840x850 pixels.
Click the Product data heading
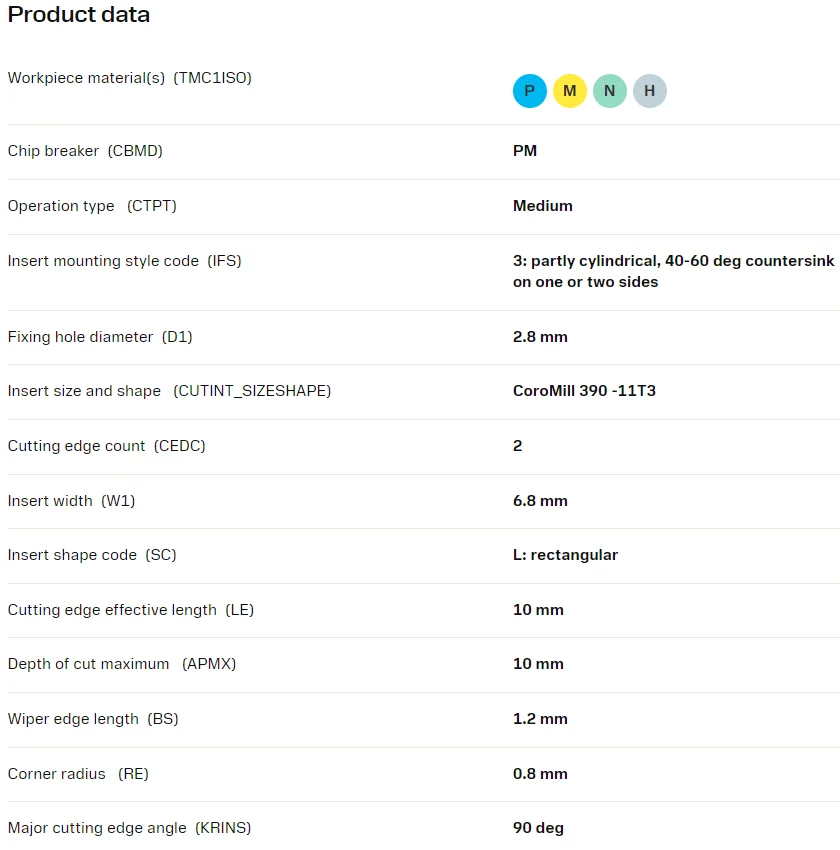79,15
